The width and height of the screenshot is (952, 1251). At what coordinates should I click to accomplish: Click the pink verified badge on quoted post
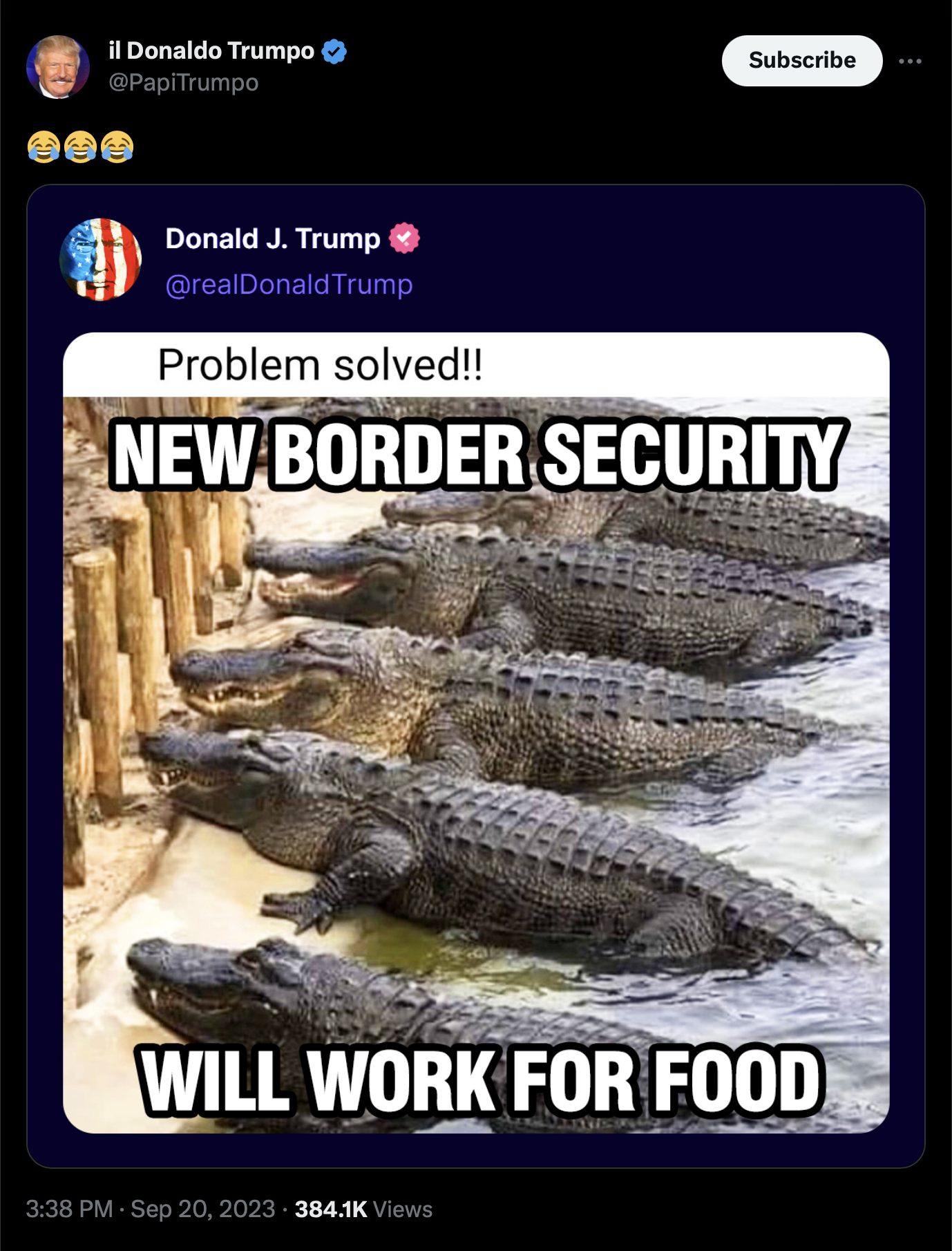[x=404, y=238]
